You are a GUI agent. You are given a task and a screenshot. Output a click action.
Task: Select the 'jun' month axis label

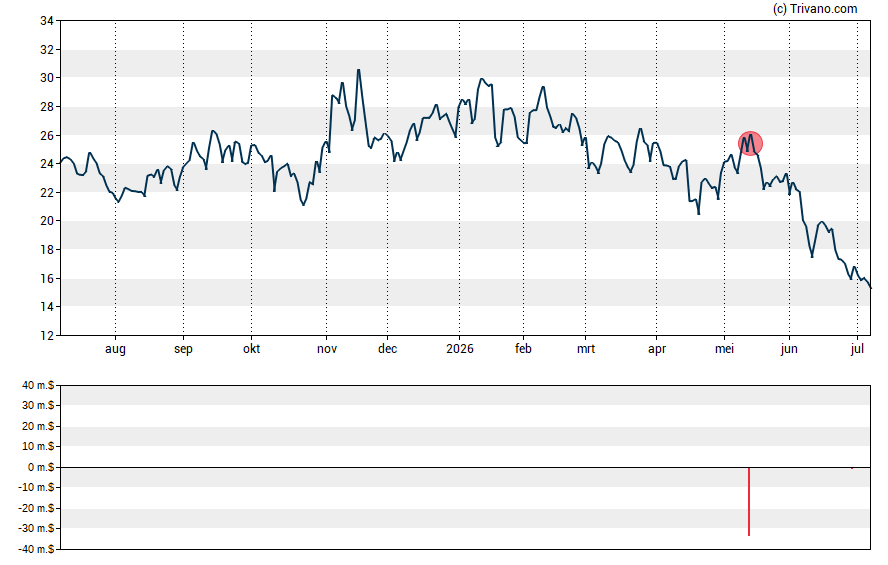pos(789,349)
